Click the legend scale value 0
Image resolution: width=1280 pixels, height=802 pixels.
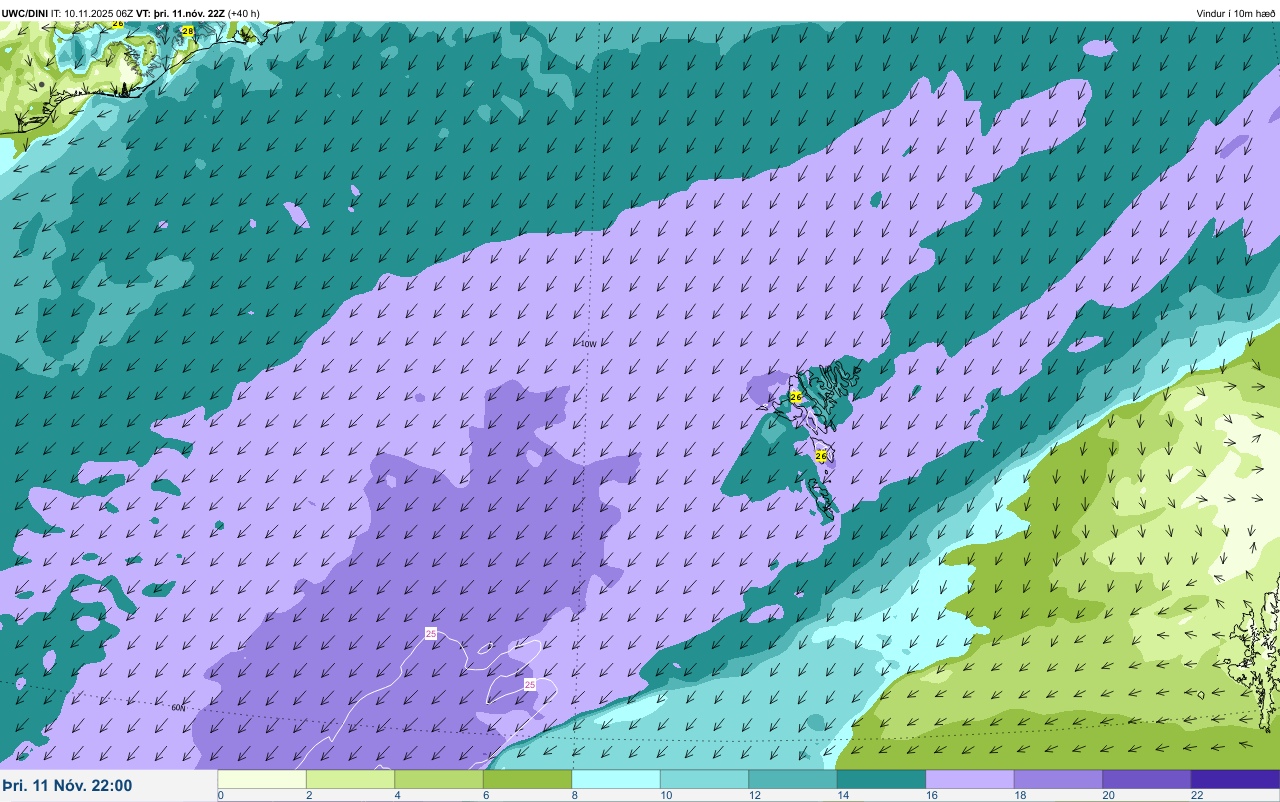[220, 795]
